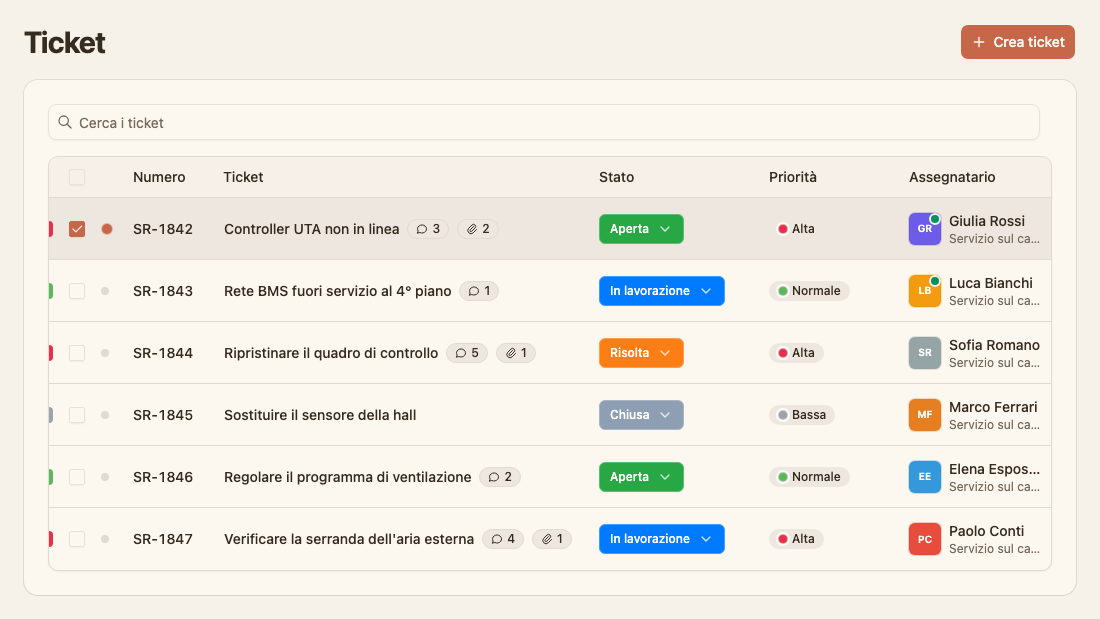This screenshot has width=1100, height=619.
Task: Open ticket Controller UTA non in linea
Action: [x=311, y=229]
